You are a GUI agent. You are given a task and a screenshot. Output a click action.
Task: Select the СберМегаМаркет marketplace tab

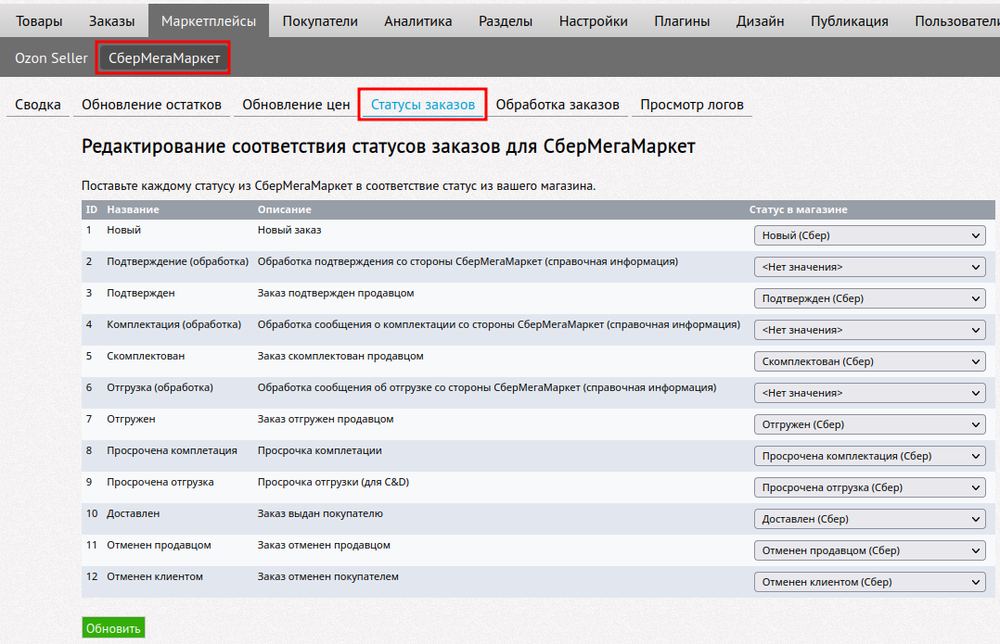[164, 58]
